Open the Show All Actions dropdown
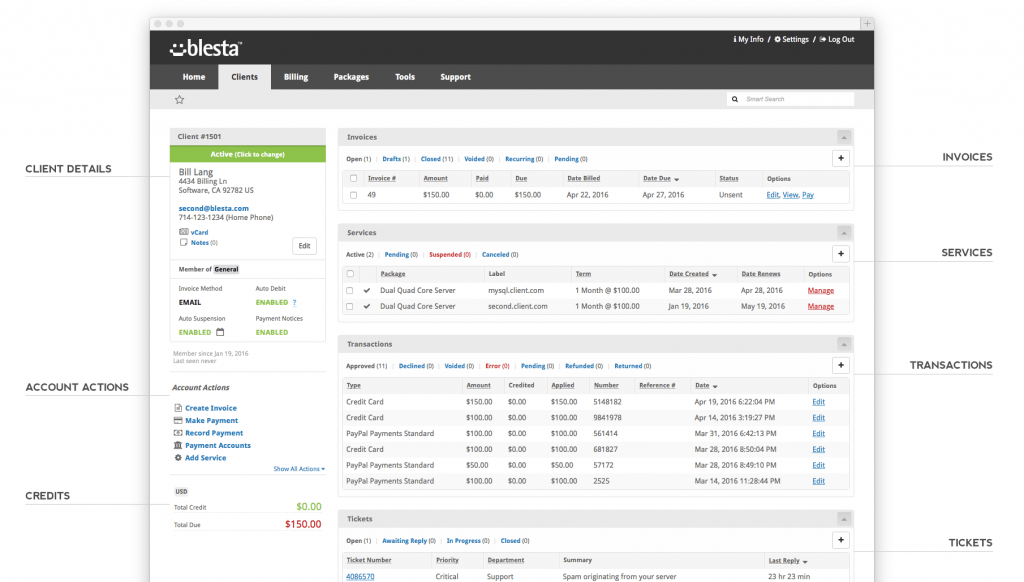The image size is (1024, 582). coord(298,467)
